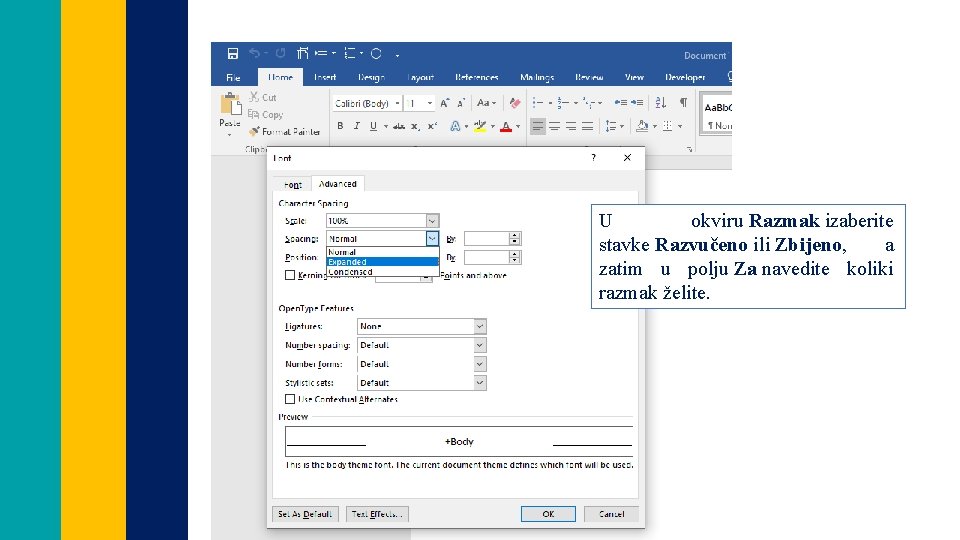Align text left in the ribbon
The image size is (960, 540).
[x=538, y=126]
